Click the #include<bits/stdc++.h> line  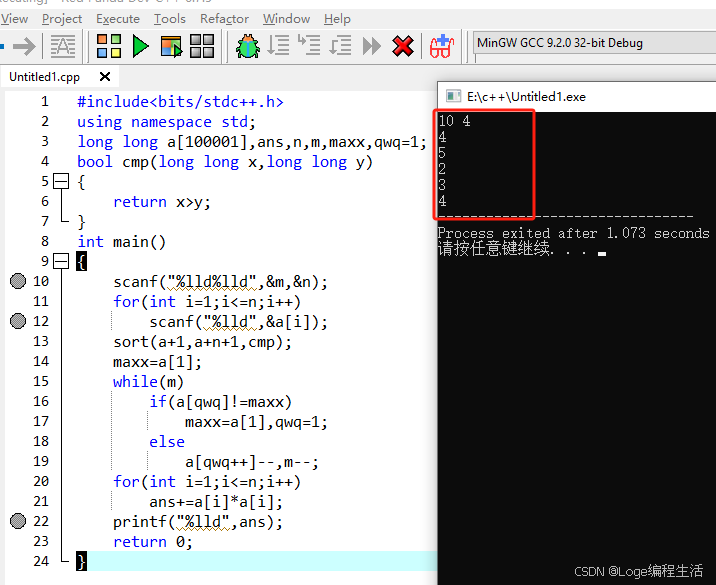point(180,101)
